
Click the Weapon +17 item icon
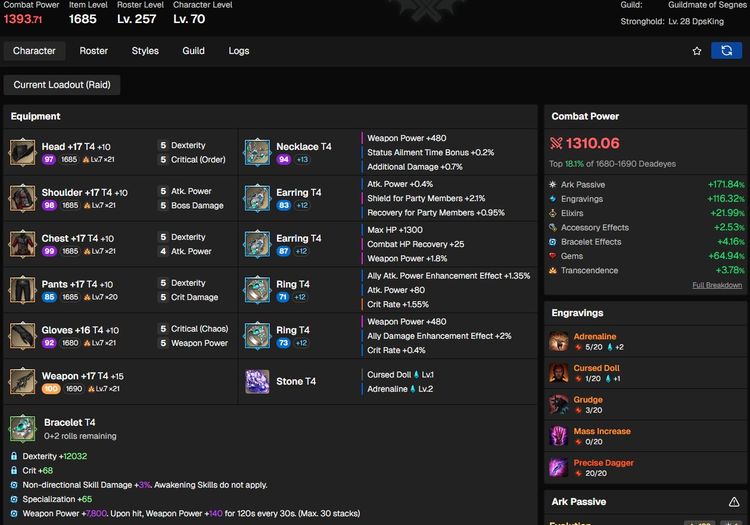pyautogui.click(x=23, y=382)
